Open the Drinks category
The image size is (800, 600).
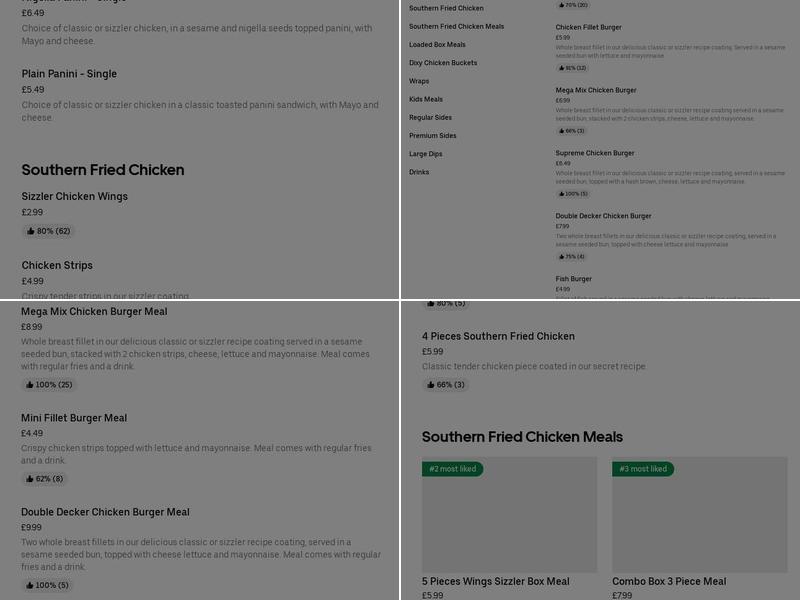click(419, 172)
